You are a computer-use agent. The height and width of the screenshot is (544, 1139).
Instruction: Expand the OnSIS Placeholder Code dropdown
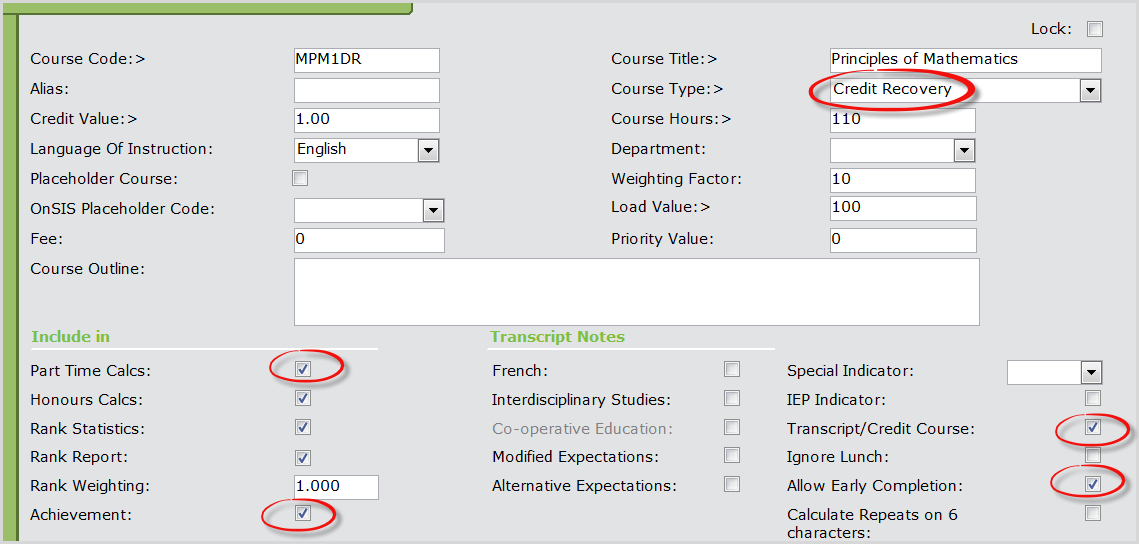[x=433, y=210]
